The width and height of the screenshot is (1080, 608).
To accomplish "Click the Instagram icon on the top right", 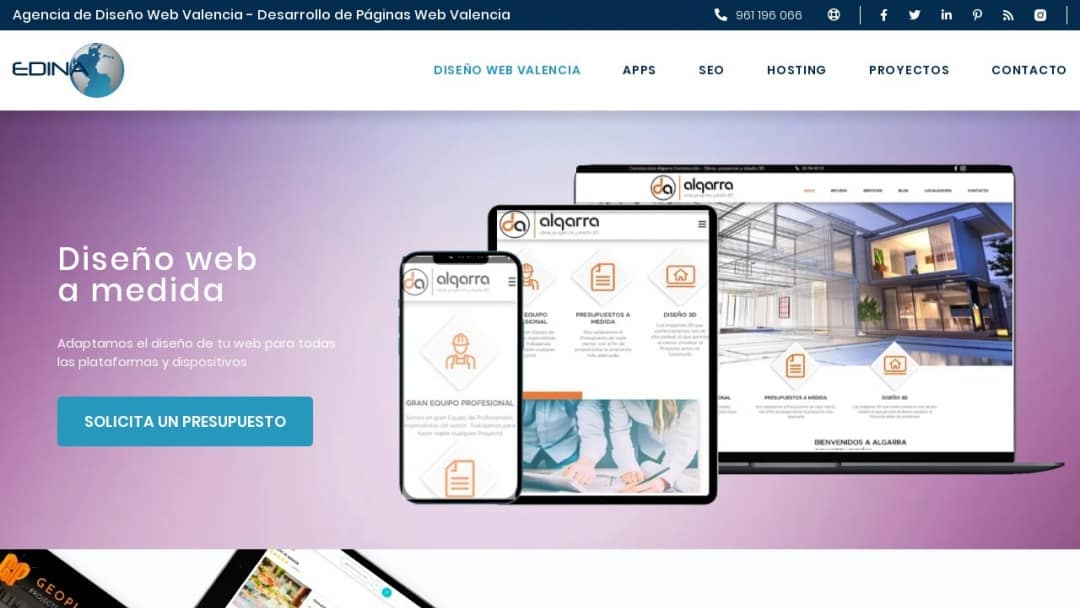I will click(x=1039, y=14).
